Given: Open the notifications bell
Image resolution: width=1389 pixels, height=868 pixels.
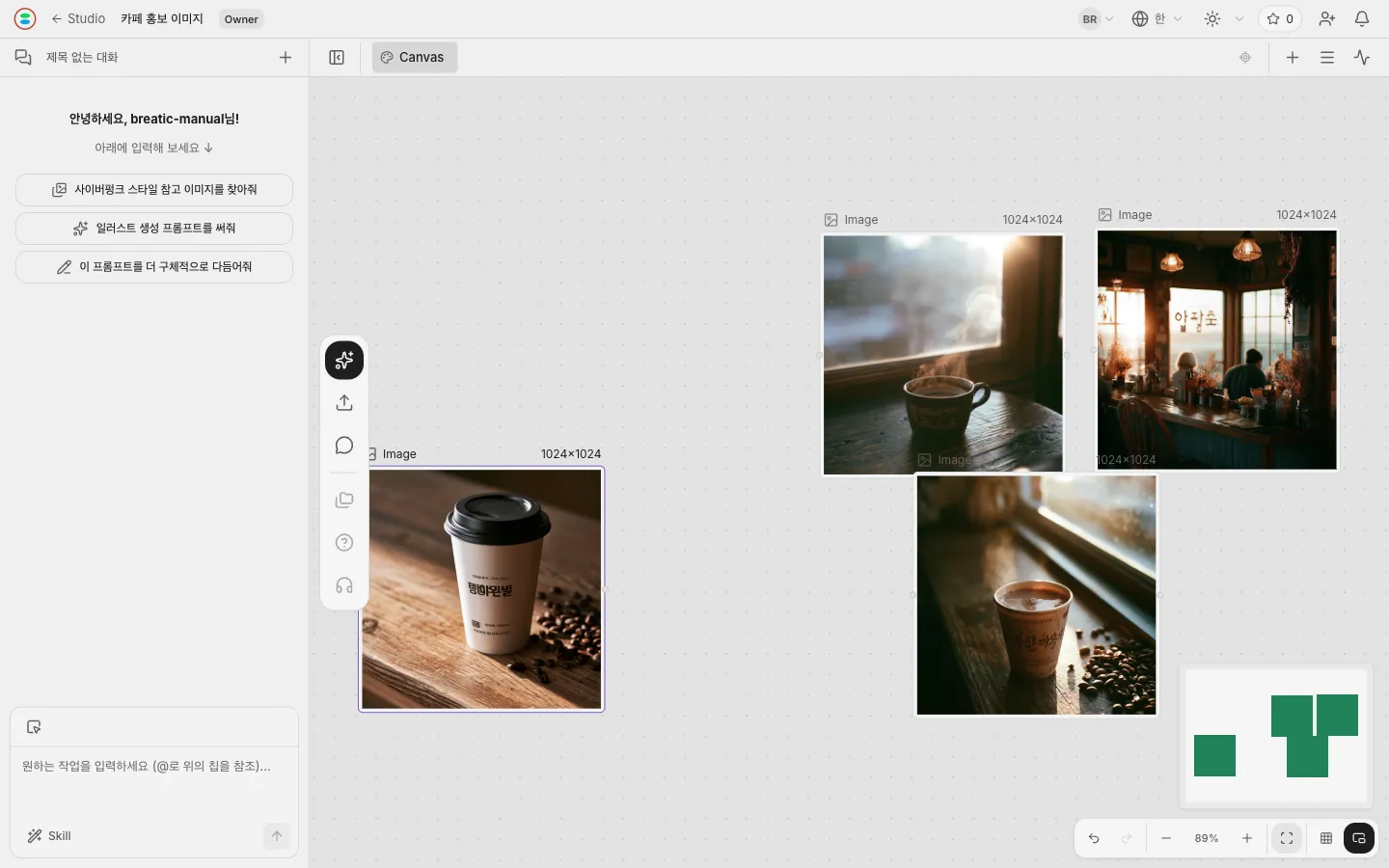Looking at the screenshot, I should coord(1362,19).
